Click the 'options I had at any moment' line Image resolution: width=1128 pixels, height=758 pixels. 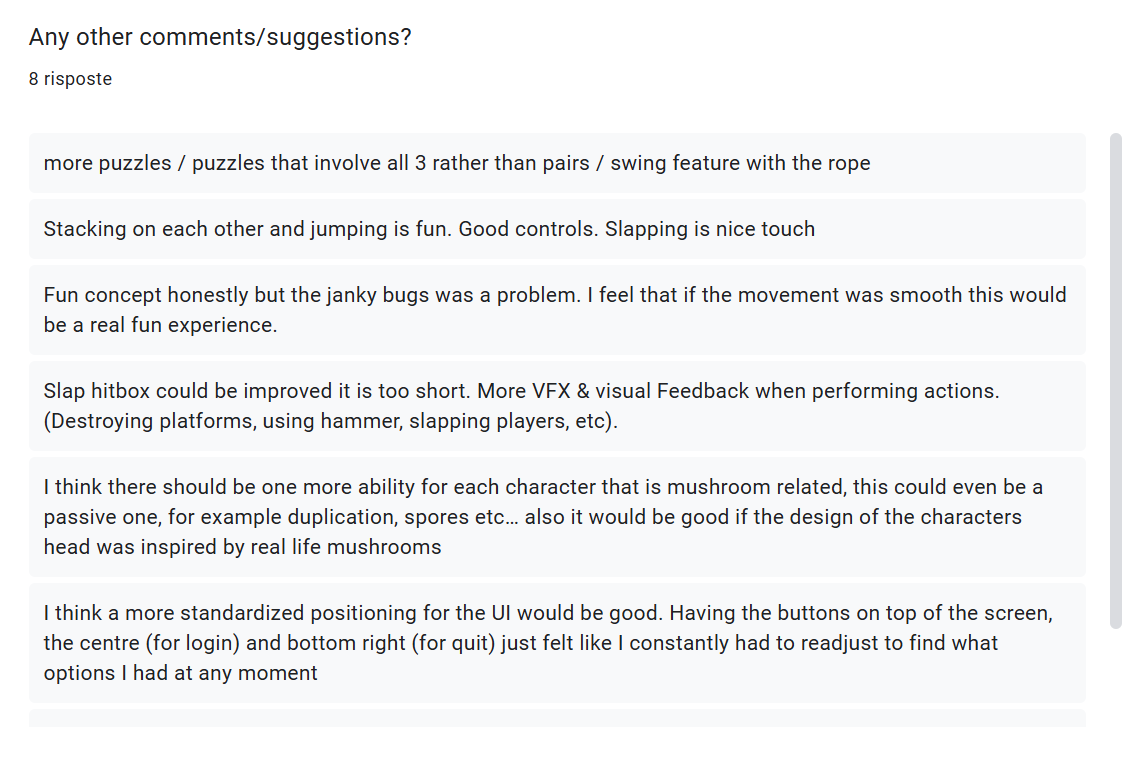coord(181,673)
